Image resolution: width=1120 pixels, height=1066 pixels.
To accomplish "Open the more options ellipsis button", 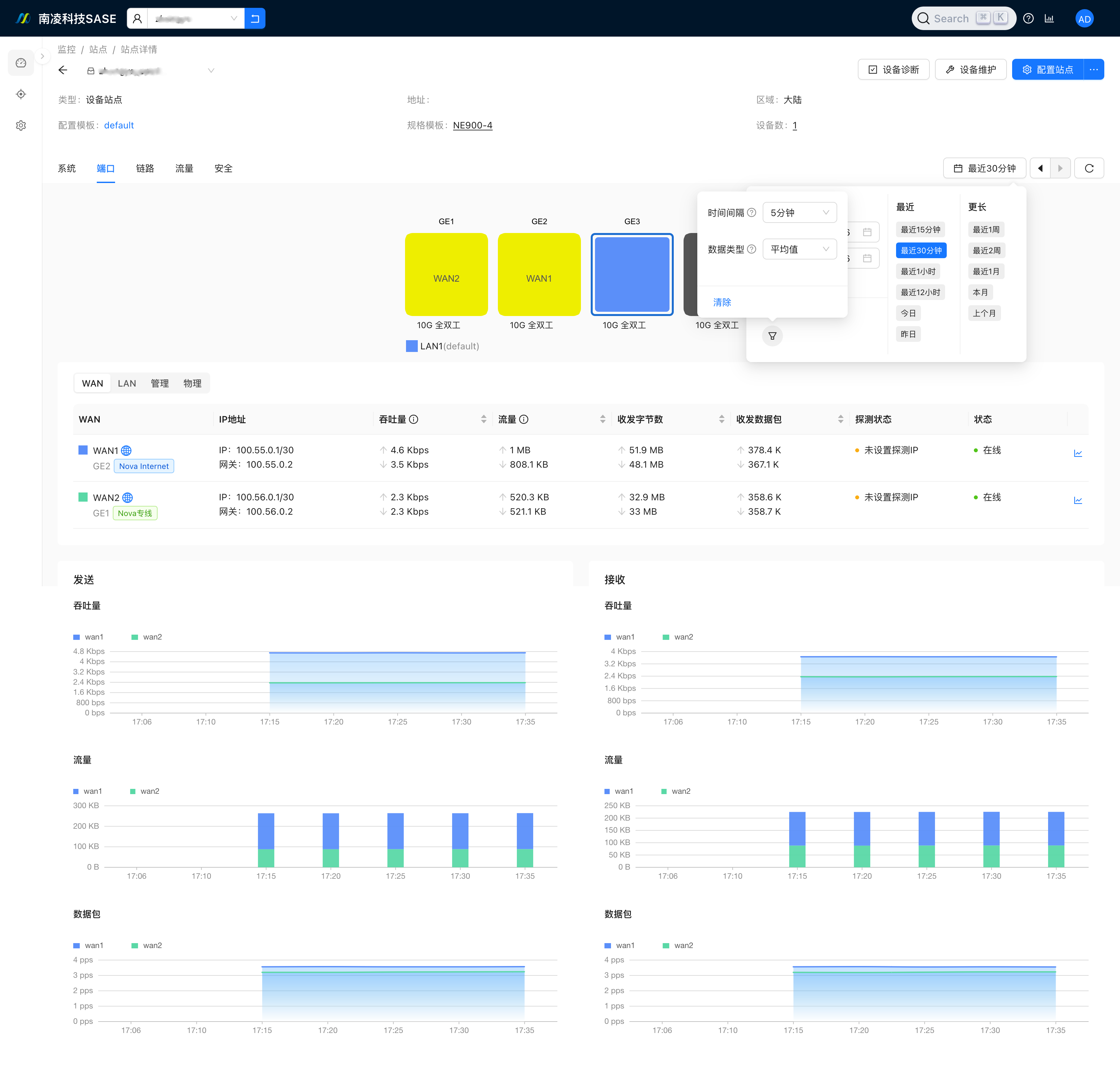I will tap(1094, 69).
